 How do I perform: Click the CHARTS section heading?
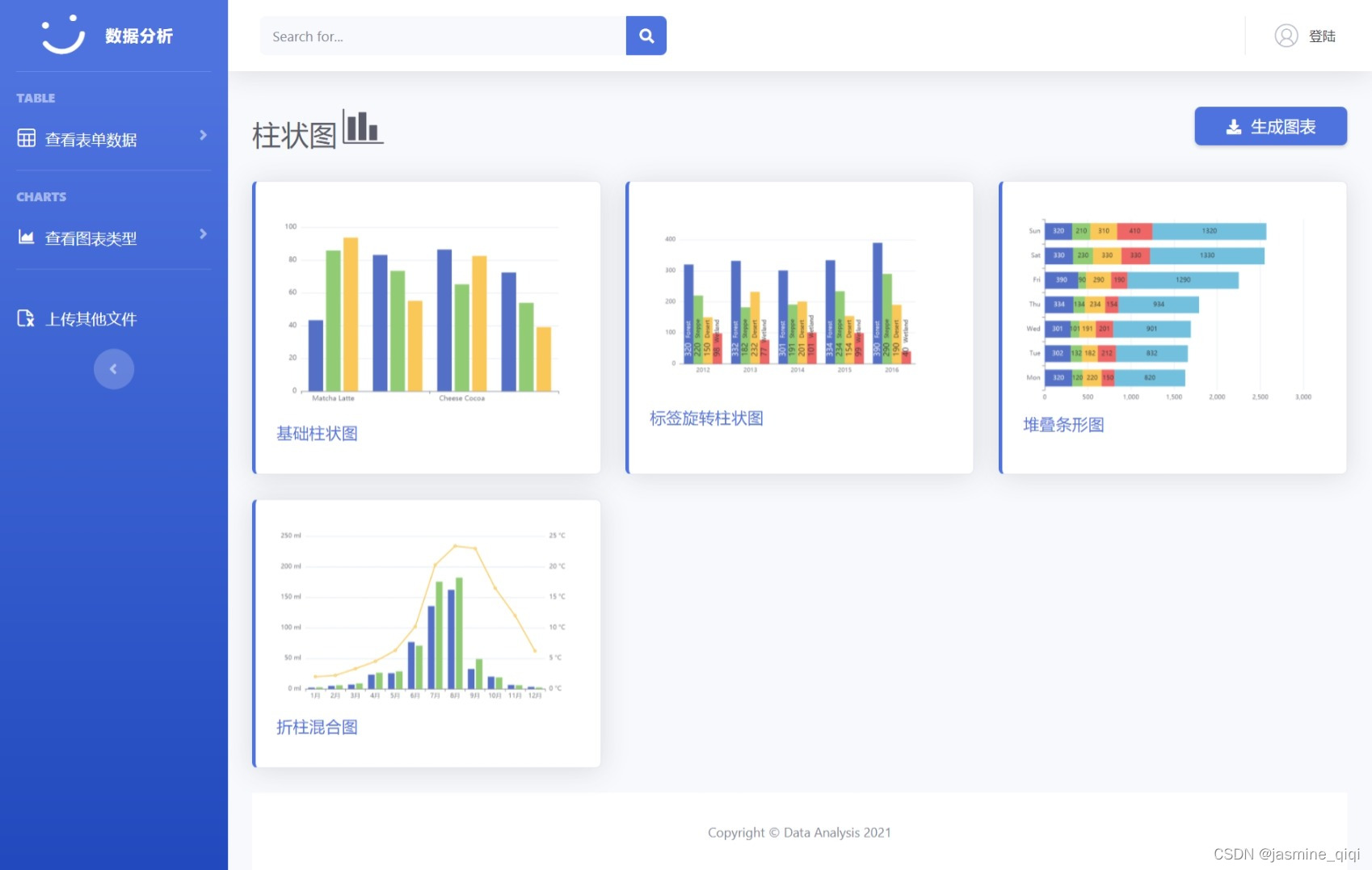tap(41, 196)
